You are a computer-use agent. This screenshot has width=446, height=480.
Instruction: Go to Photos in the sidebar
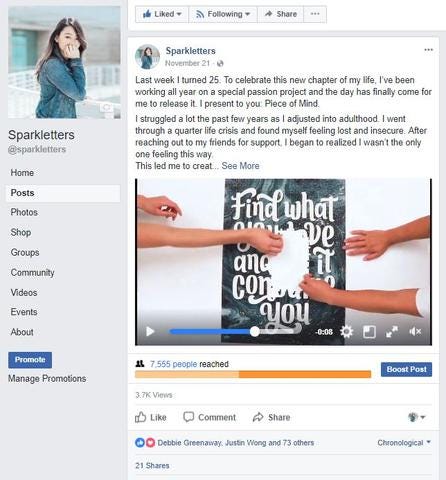click(24, 212)
